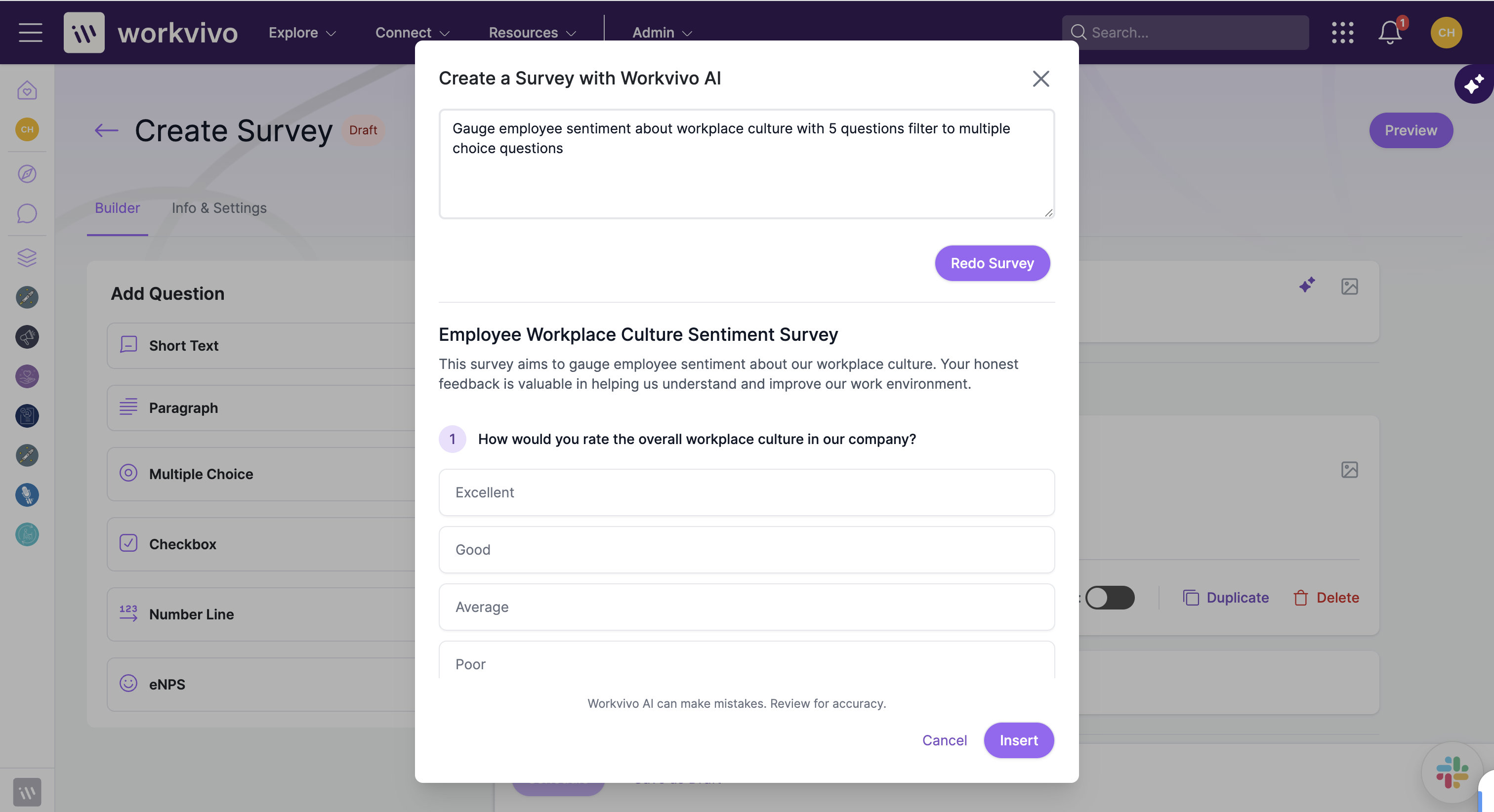Open the hamburger menu icon
Image resolution: width=1494 pixels, height=812 pixels.
pos(30,33)
